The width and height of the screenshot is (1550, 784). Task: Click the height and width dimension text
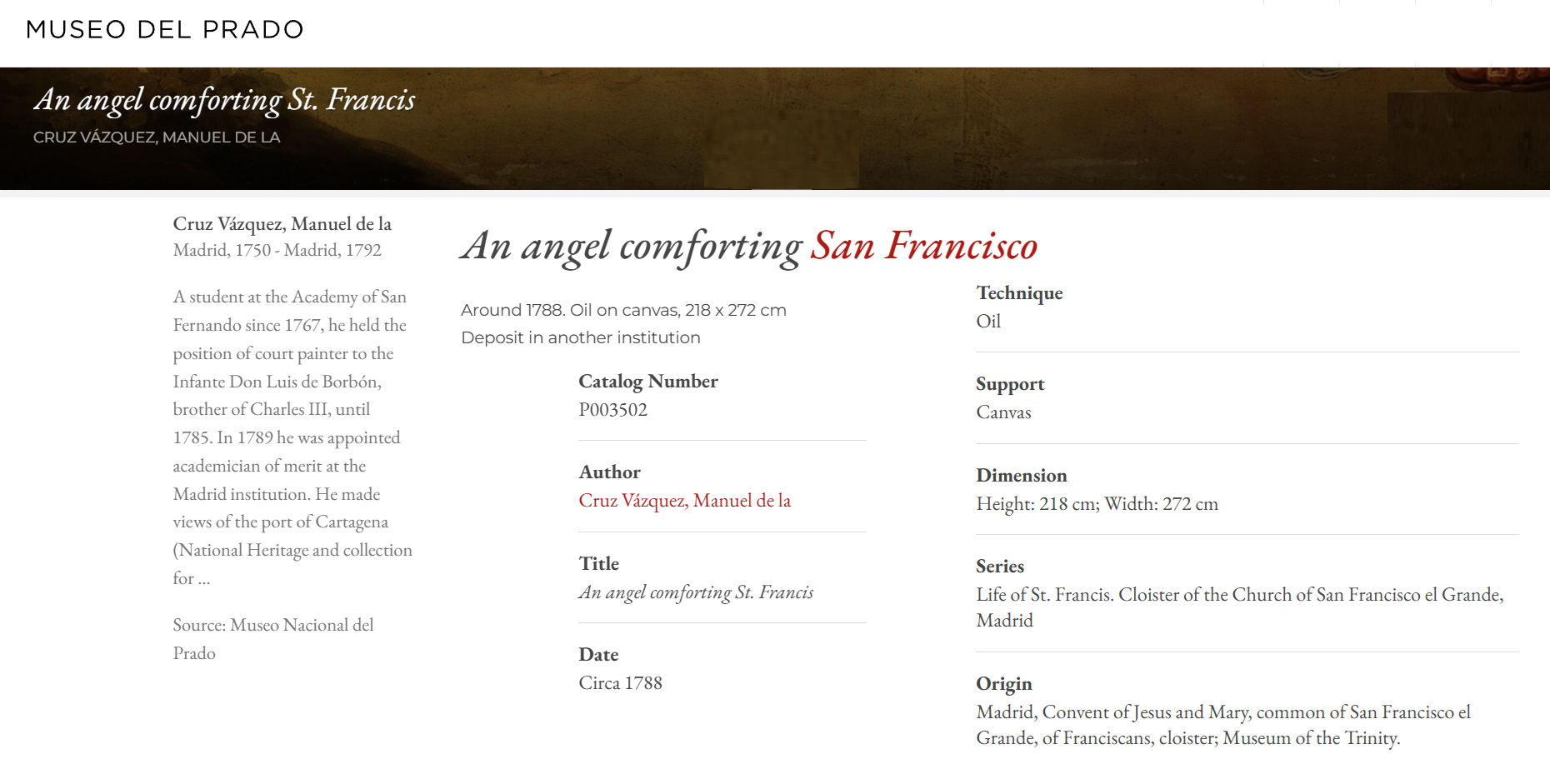(1097, 504)
